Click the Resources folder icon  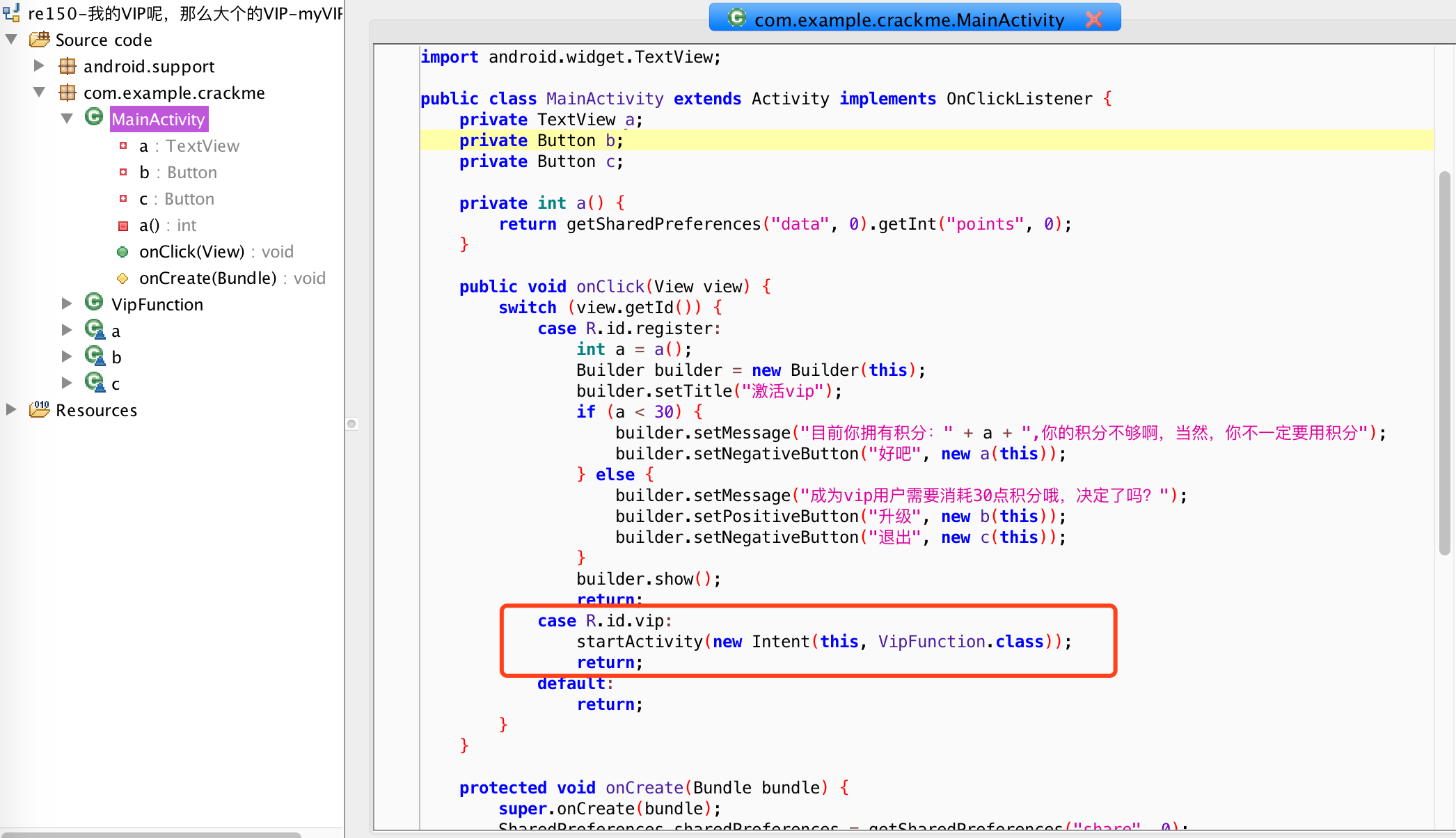pyautogui.click(x=39, y=409)
